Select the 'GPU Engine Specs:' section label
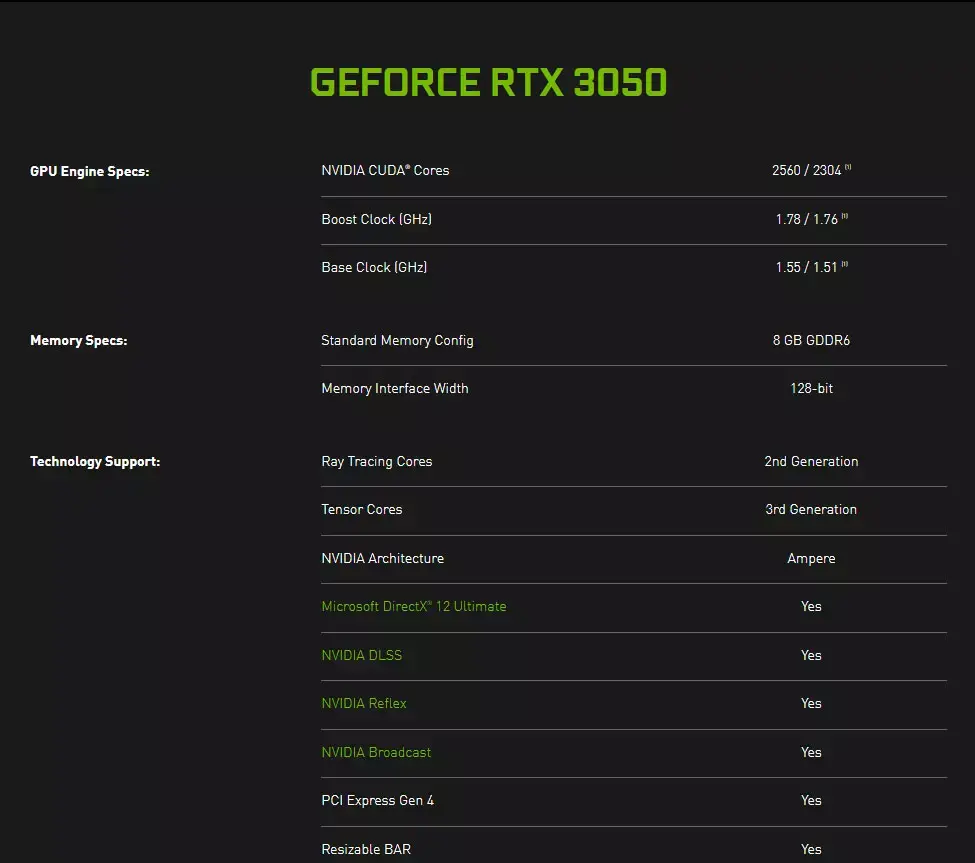The image size is (975, 863). 90,172
